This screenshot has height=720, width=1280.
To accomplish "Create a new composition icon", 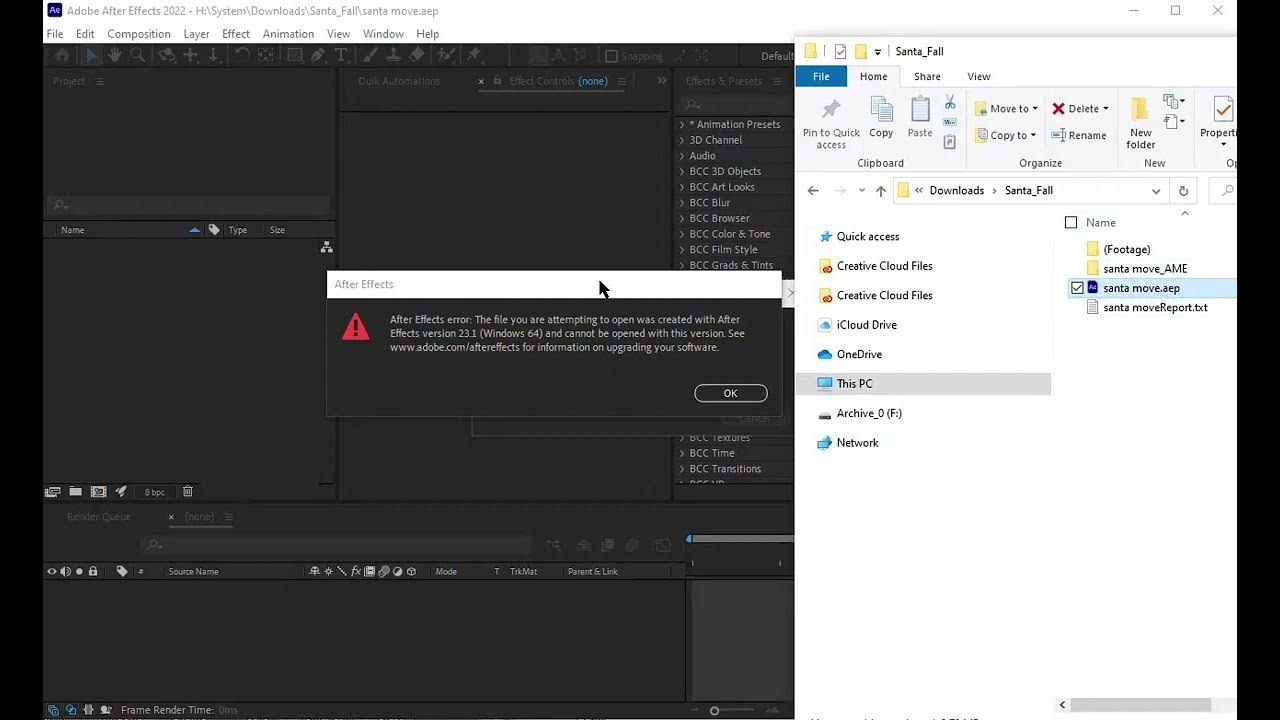I will coord(98,492).
